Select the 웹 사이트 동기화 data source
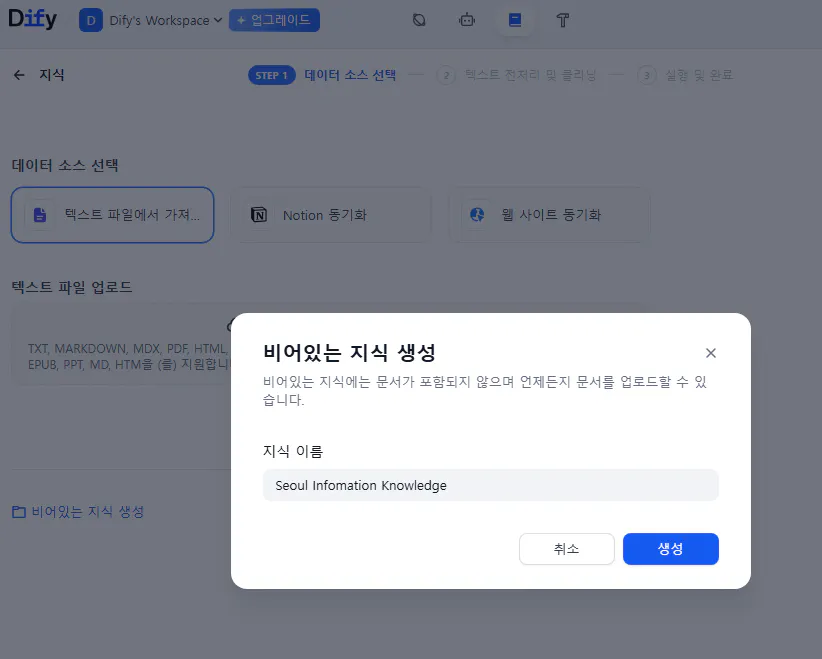Image resolution: width=822 pixels, height=659 pixels. tap(549, 214)
